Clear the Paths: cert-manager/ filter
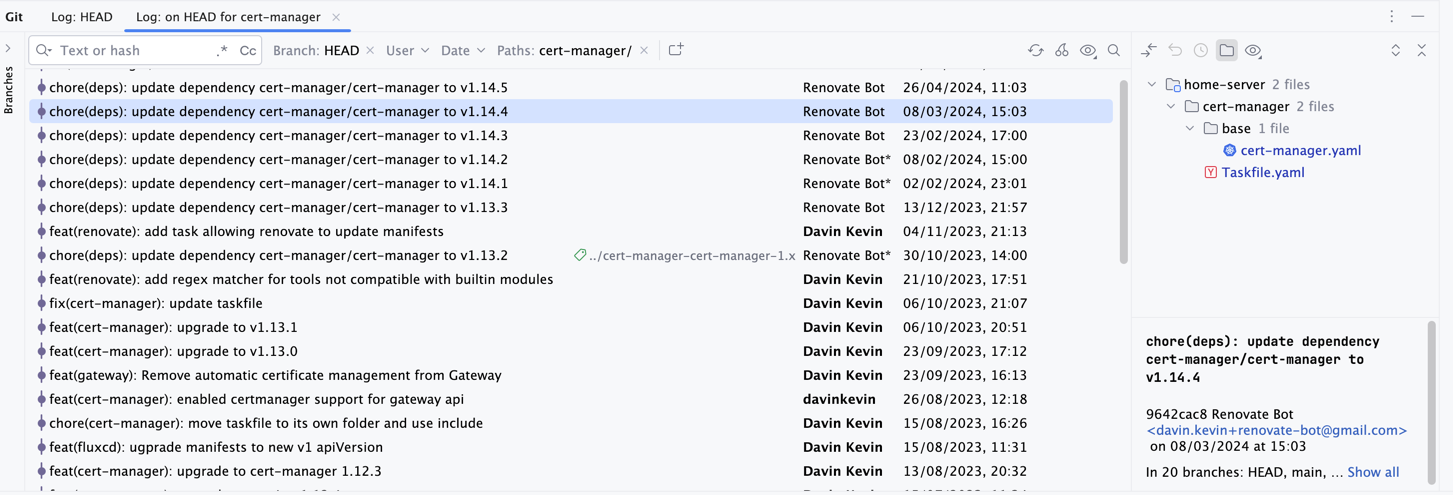 (x=644, y=50)
